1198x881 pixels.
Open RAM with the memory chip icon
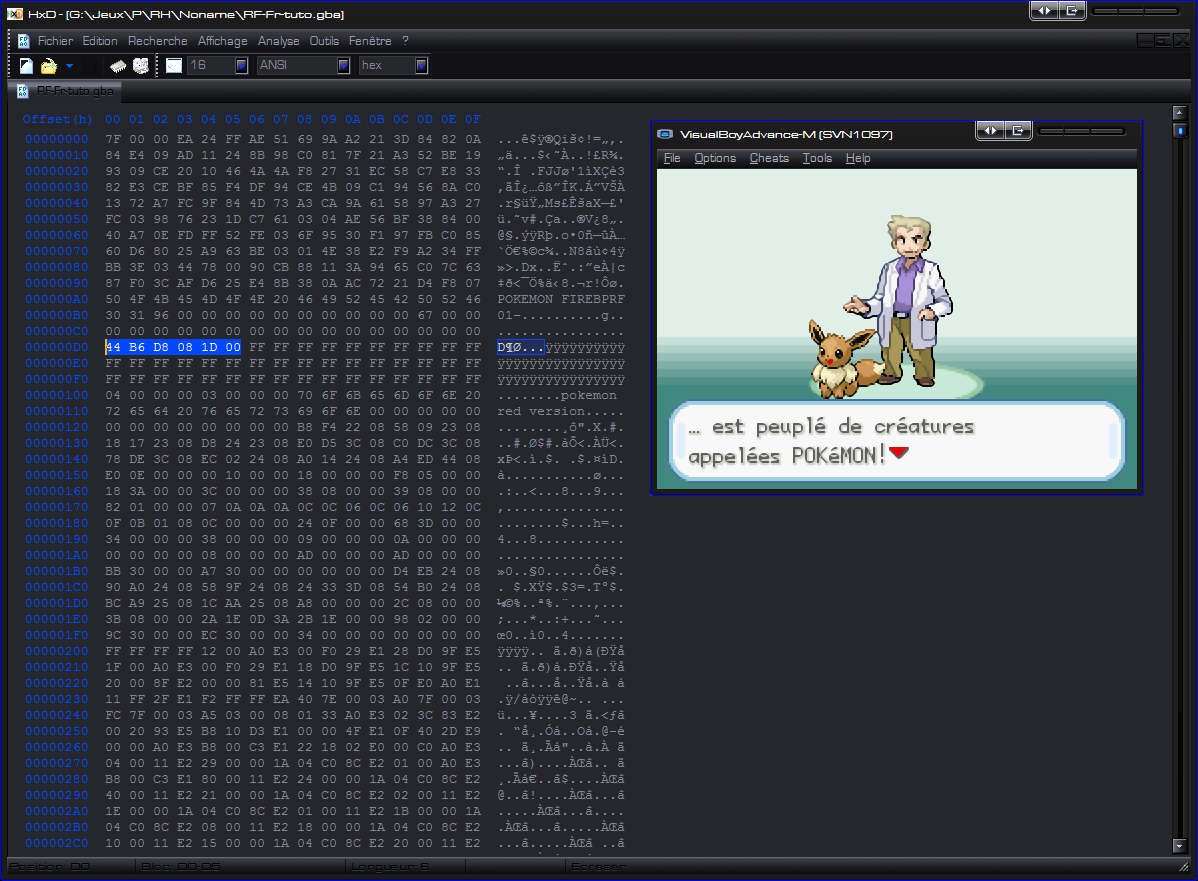click(118, 66)
